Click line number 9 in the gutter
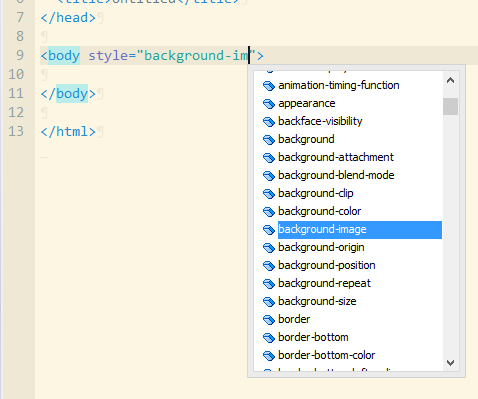This screenshot has height=399, width=478. [20, 55]
